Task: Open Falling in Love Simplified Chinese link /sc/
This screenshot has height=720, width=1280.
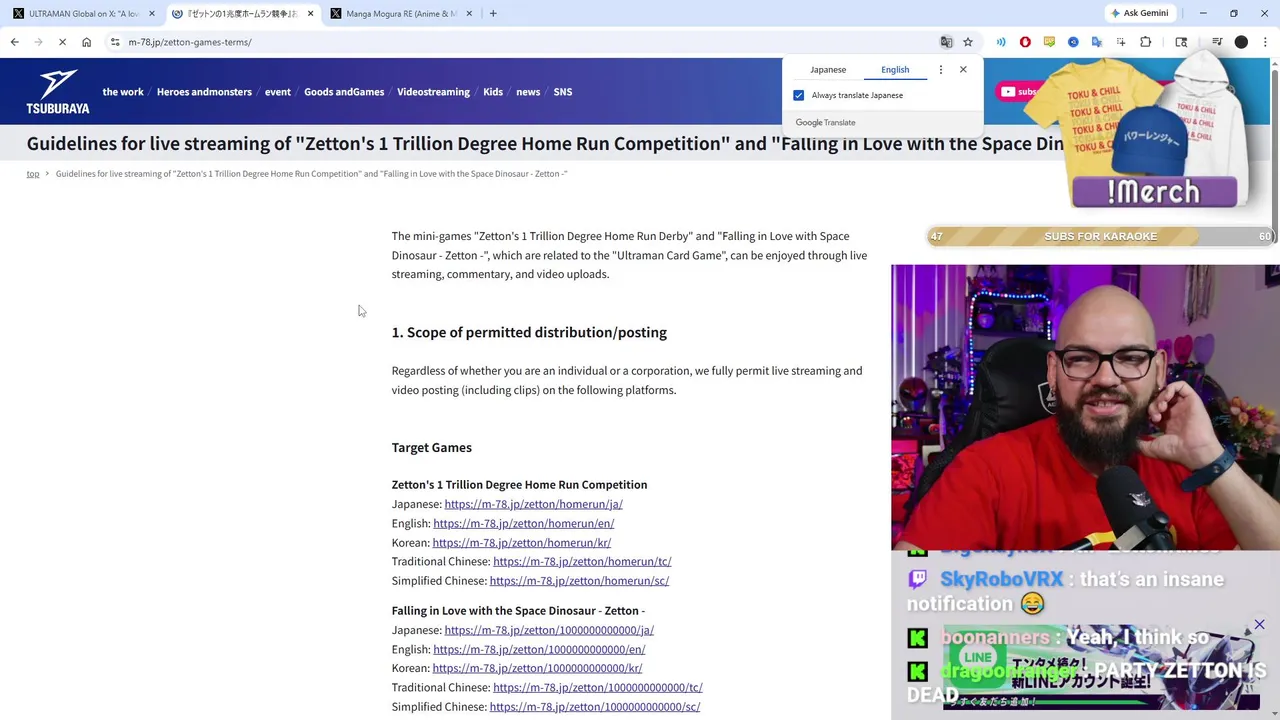Action: pos(594,706)
